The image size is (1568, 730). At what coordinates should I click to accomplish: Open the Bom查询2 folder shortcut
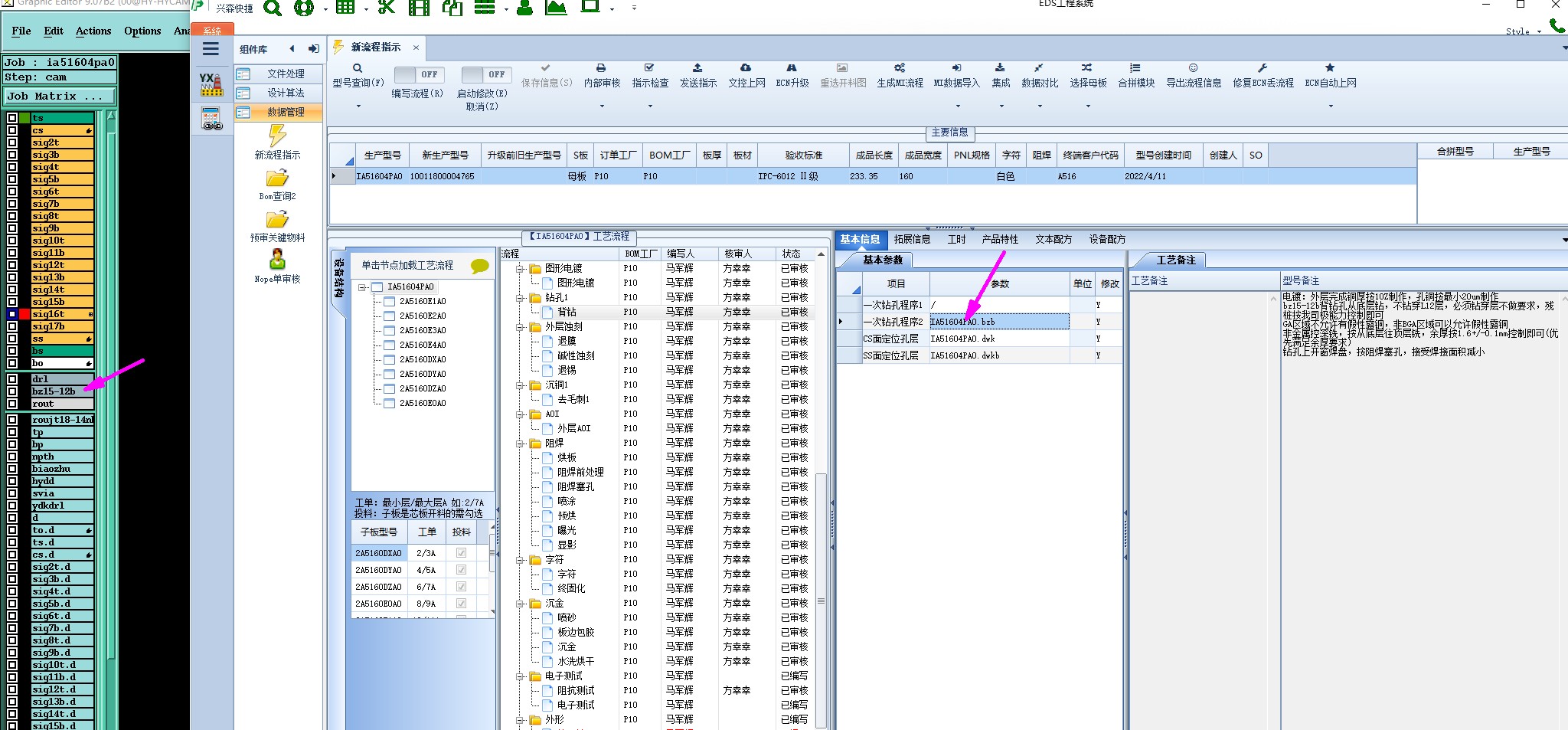(x=277, y=178)
